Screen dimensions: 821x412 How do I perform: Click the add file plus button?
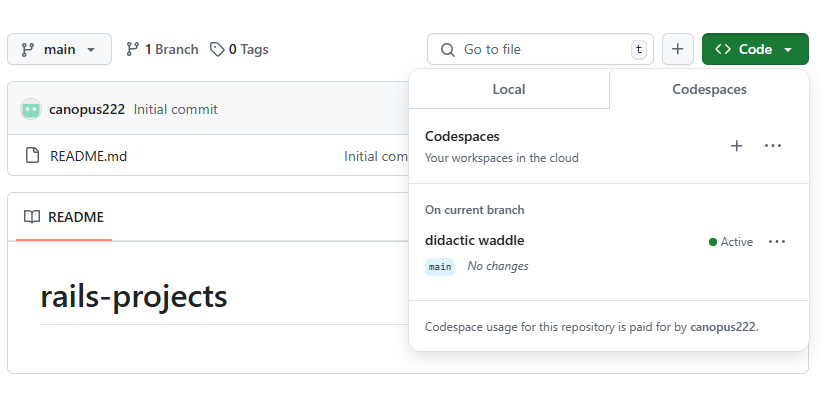(678, 49)
